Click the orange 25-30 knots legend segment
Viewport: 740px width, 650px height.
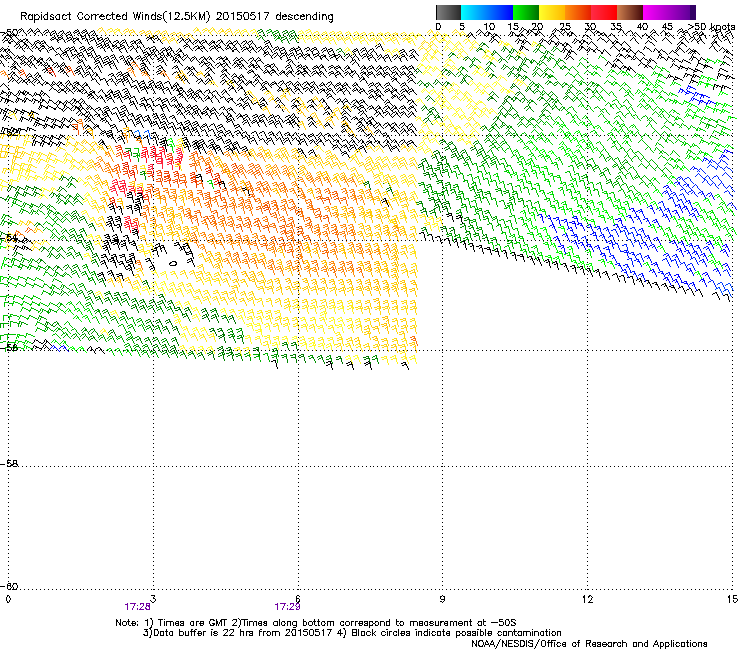pos(578,12)
